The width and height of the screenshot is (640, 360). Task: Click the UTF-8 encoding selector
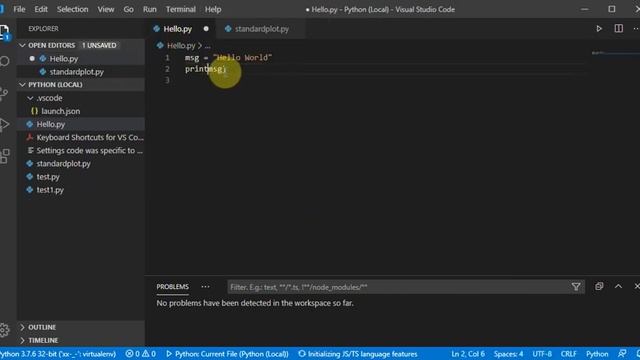pos(542,354)
